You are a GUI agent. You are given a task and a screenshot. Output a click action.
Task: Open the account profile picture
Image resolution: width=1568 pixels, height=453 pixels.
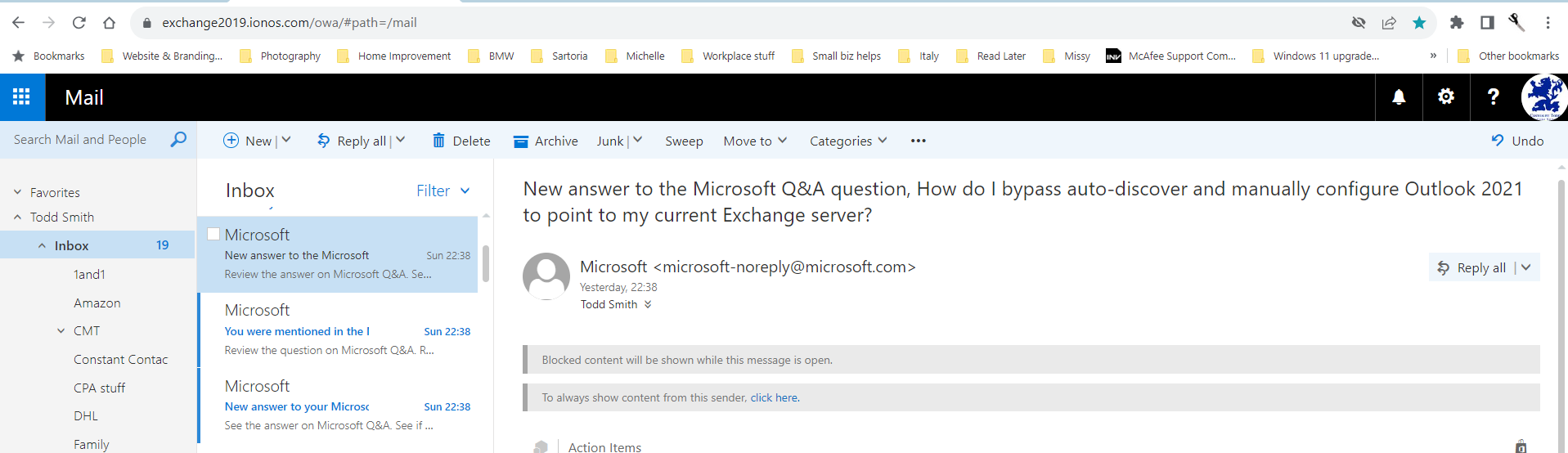(x=1543, y=97)
